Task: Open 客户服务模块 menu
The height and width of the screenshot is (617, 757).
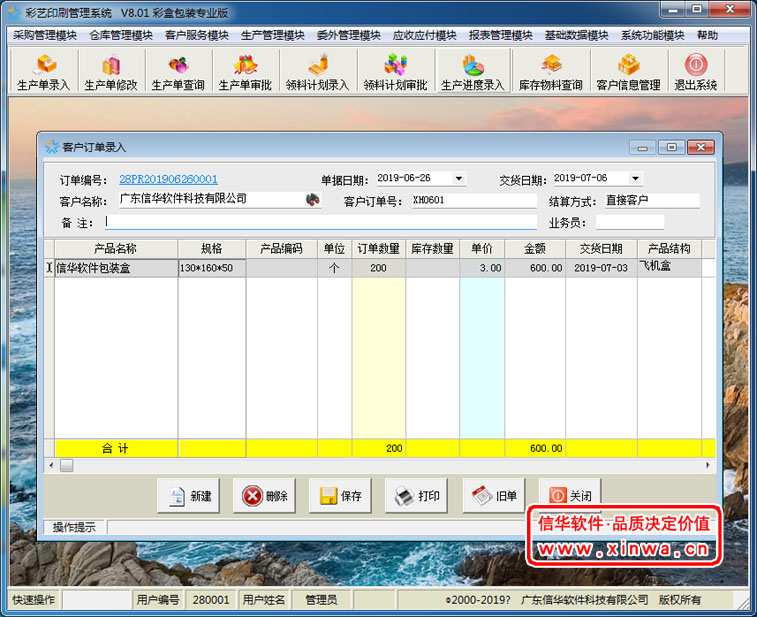Action: click(196, 35)
